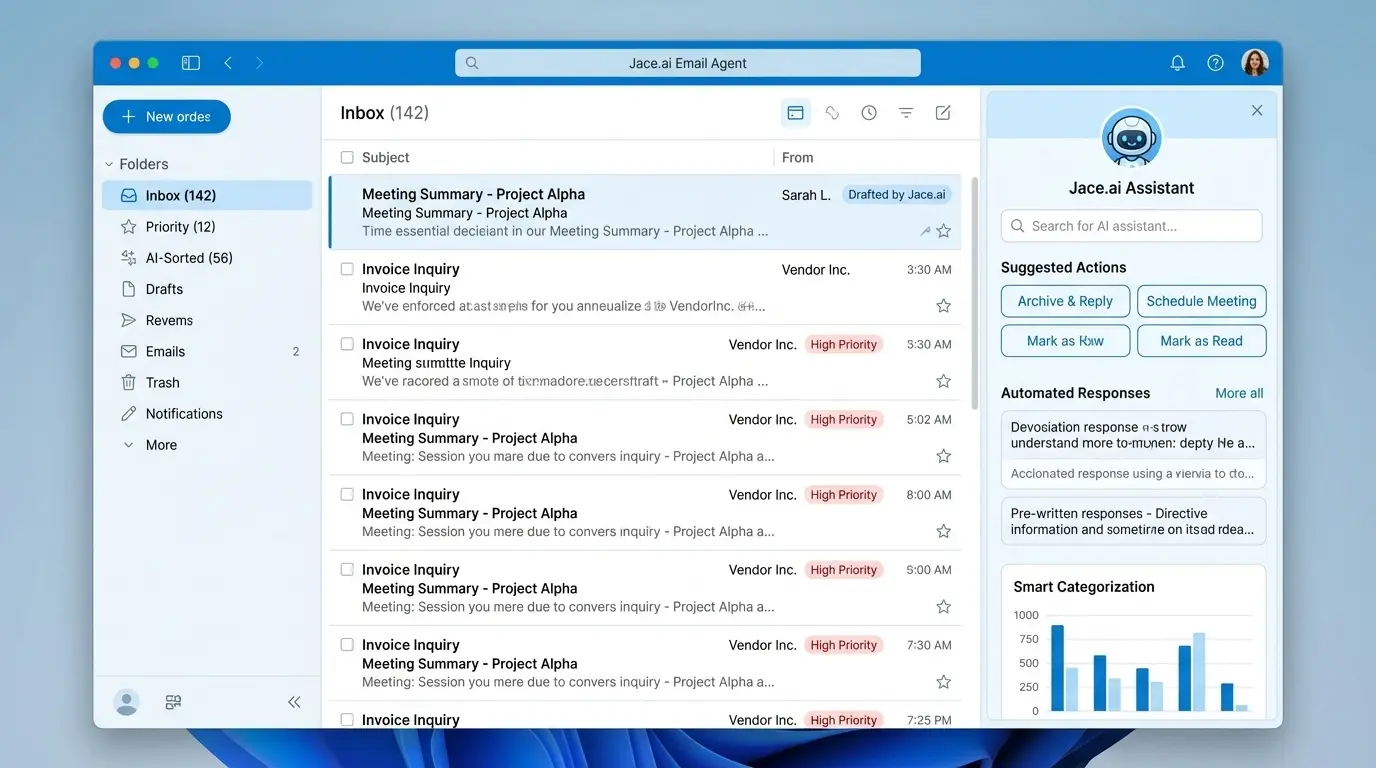Collapse sidebar with double chevron
The image size is (1376, 768).
294,702
